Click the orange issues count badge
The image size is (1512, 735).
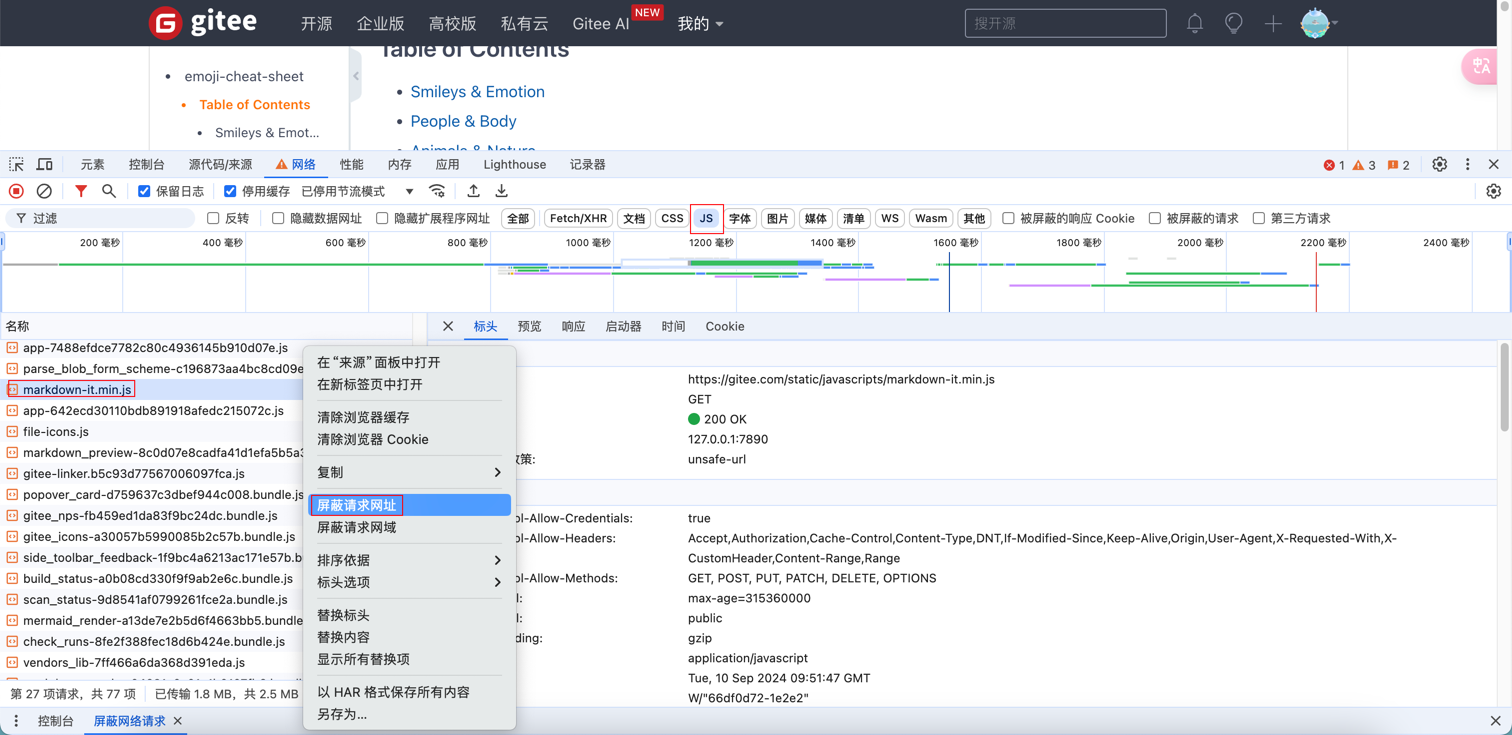[x=1398, y=165]
